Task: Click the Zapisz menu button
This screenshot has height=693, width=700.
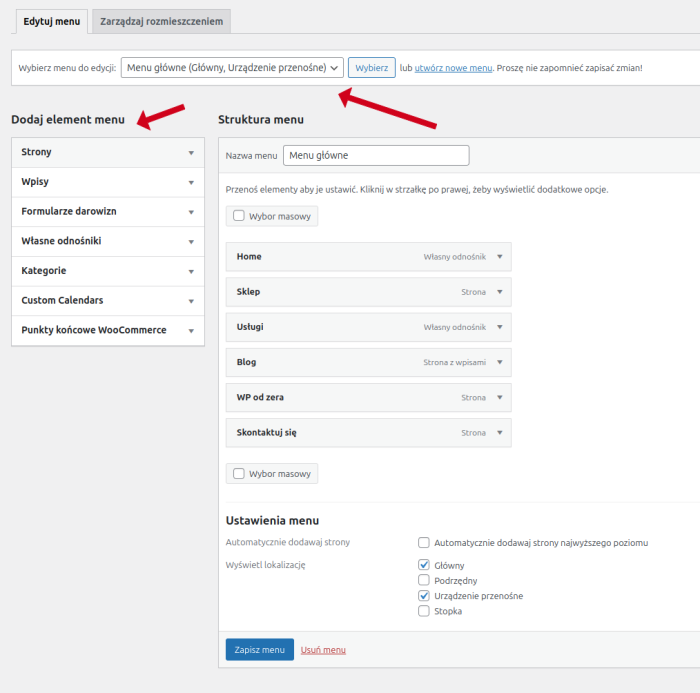Action: [x=259, y=650]
